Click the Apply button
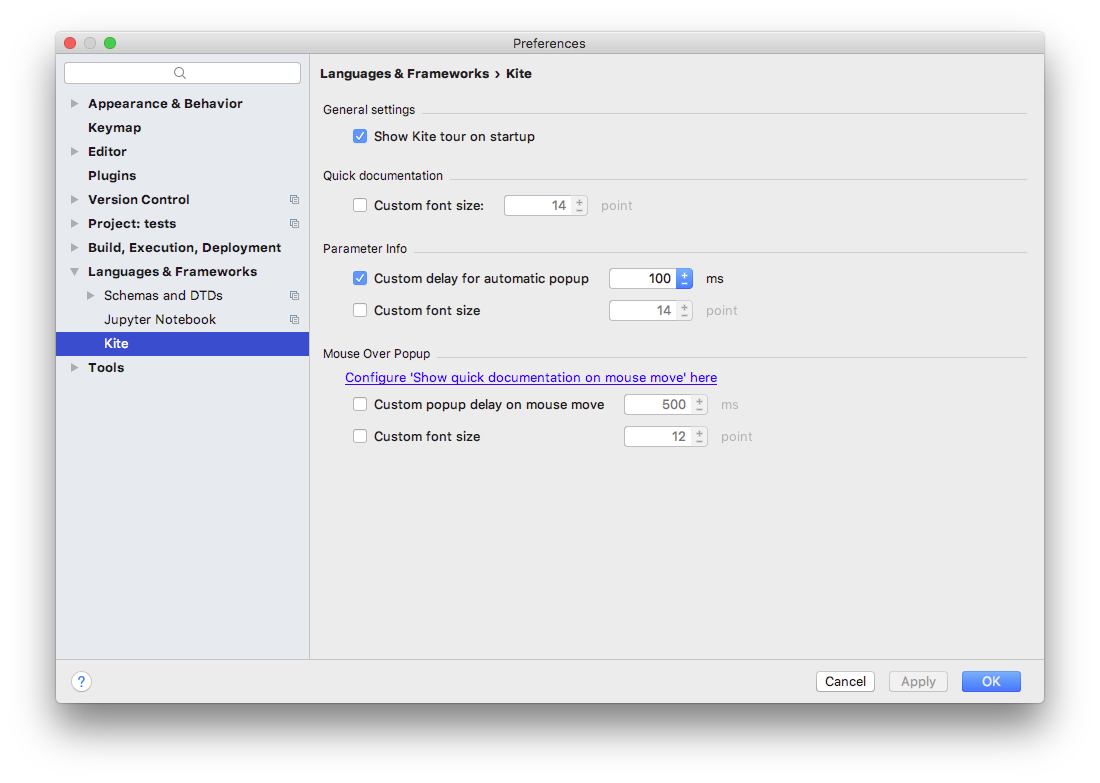 [x=918, y=681]
